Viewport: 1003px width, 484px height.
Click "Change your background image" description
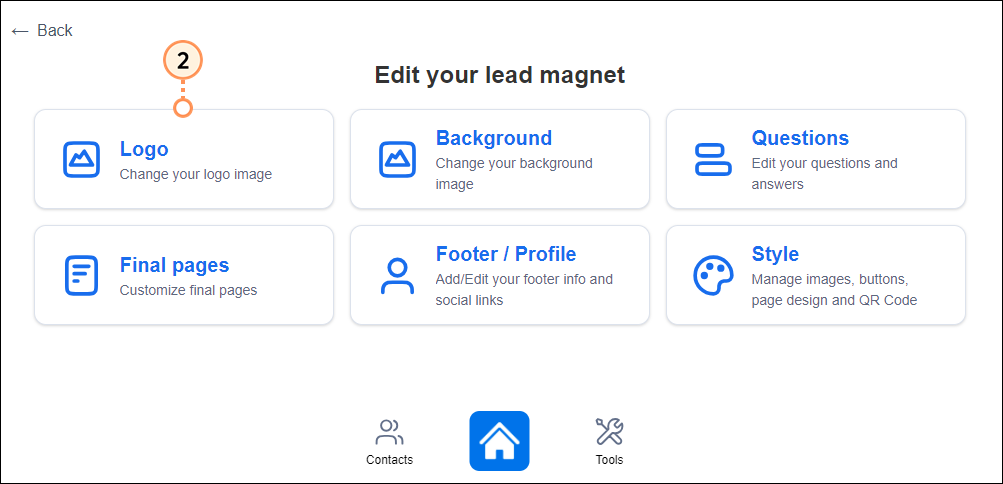coord(514,174)
